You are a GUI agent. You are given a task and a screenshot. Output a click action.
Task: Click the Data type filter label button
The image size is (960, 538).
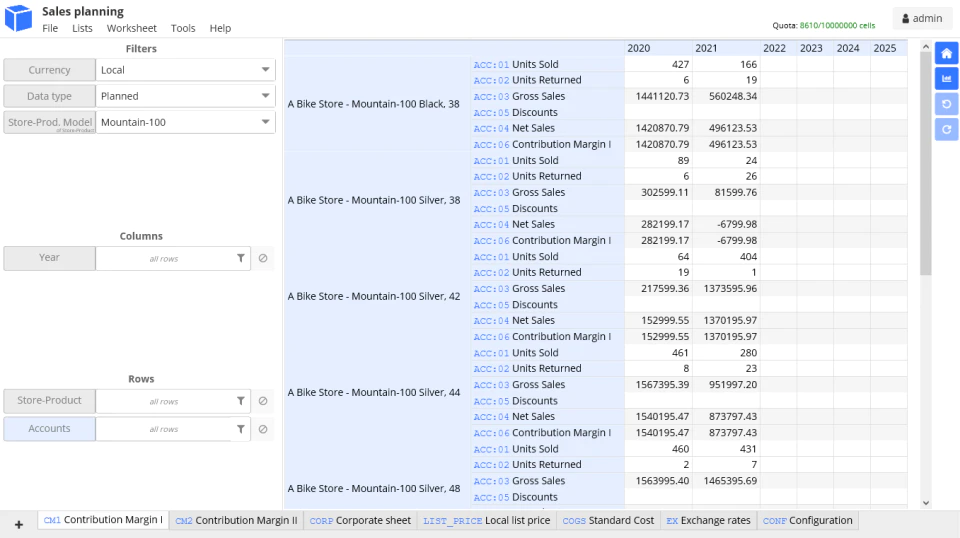pyautogui.click(x=50, y=96)
